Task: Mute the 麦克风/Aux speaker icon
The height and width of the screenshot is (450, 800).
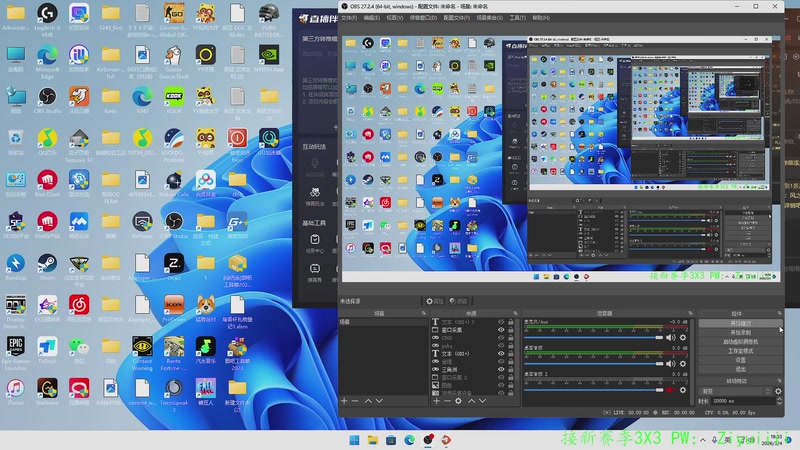Action: coord(670,337)
